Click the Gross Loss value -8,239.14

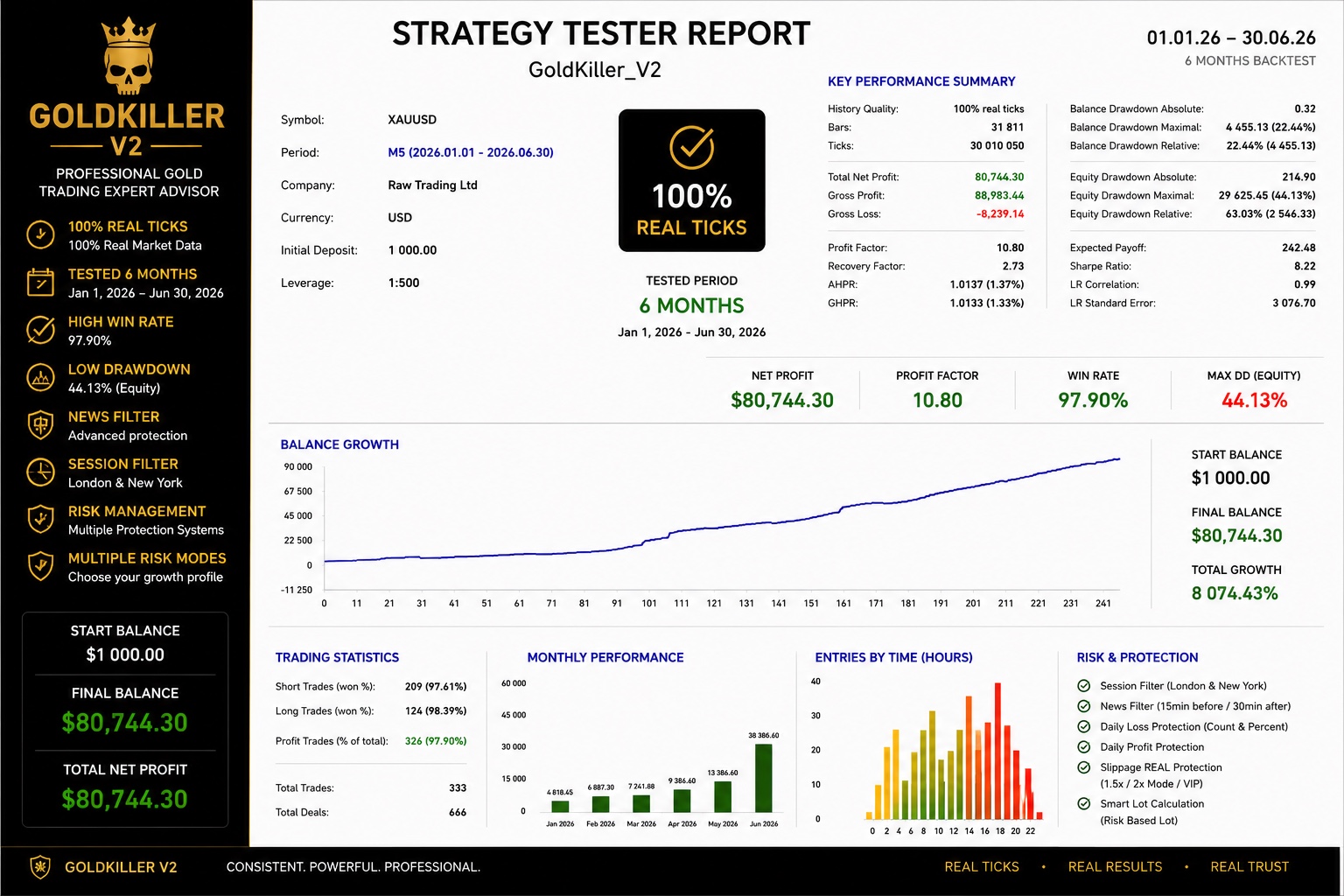tap(1000, 213)
